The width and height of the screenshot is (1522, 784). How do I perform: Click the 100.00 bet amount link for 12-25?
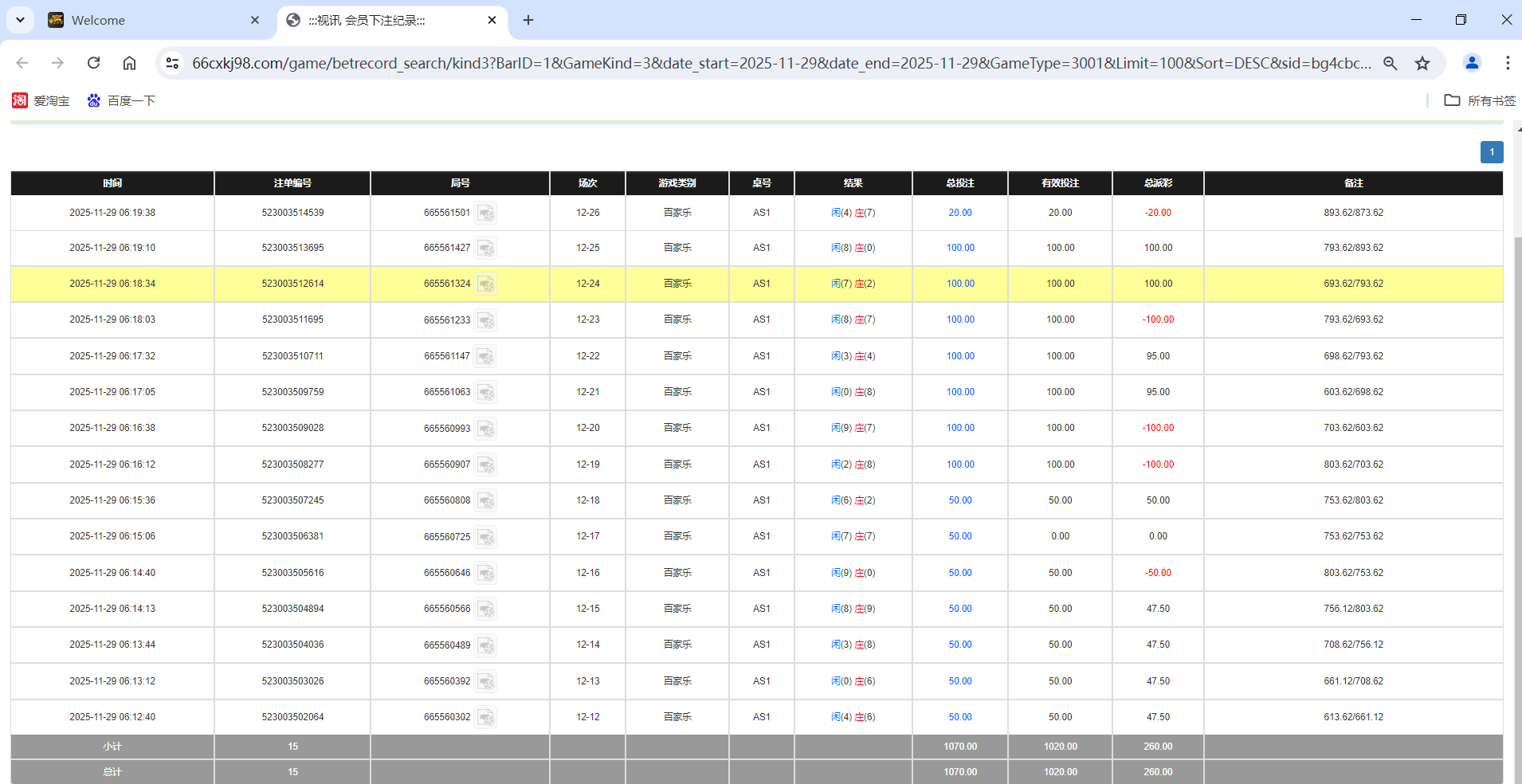(x=959, y=248)
